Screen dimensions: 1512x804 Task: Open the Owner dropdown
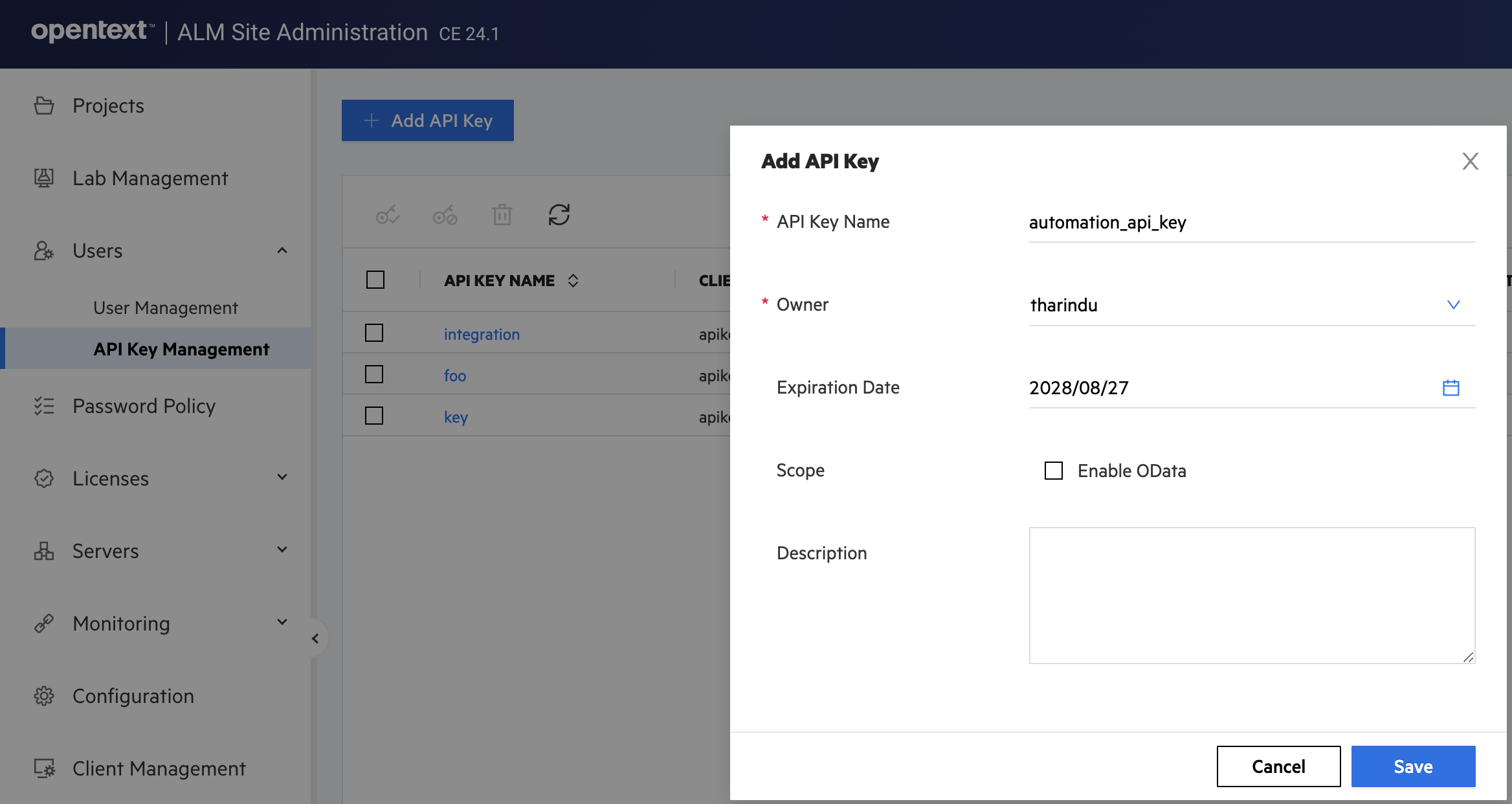[1454, 304]
